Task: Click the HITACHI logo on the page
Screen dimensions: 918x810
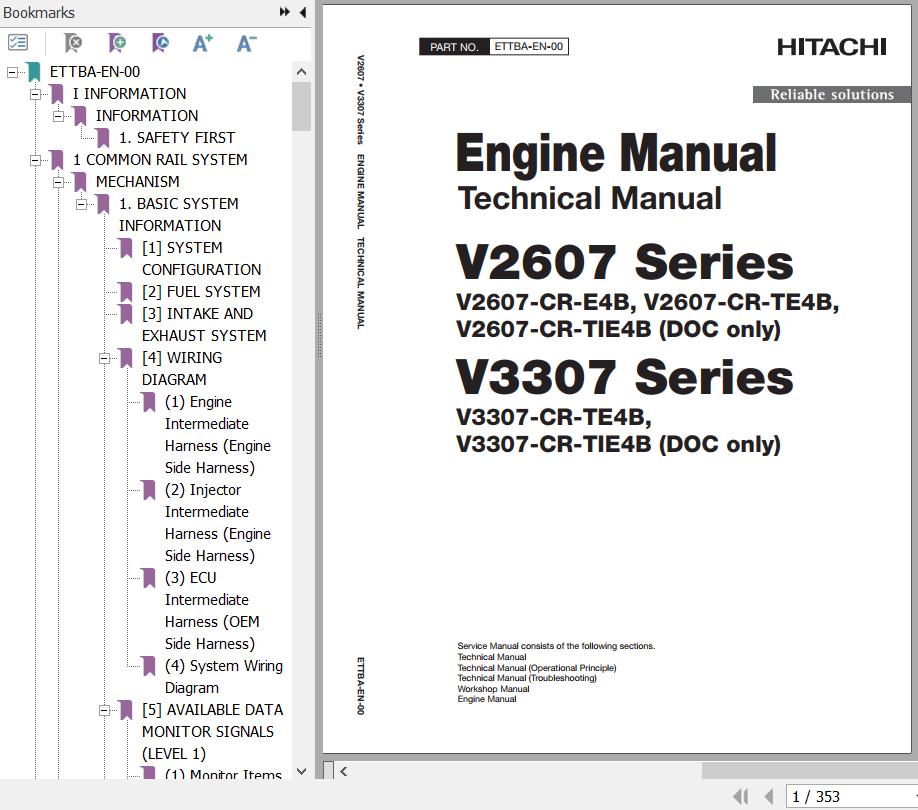Action: (831, 47)
